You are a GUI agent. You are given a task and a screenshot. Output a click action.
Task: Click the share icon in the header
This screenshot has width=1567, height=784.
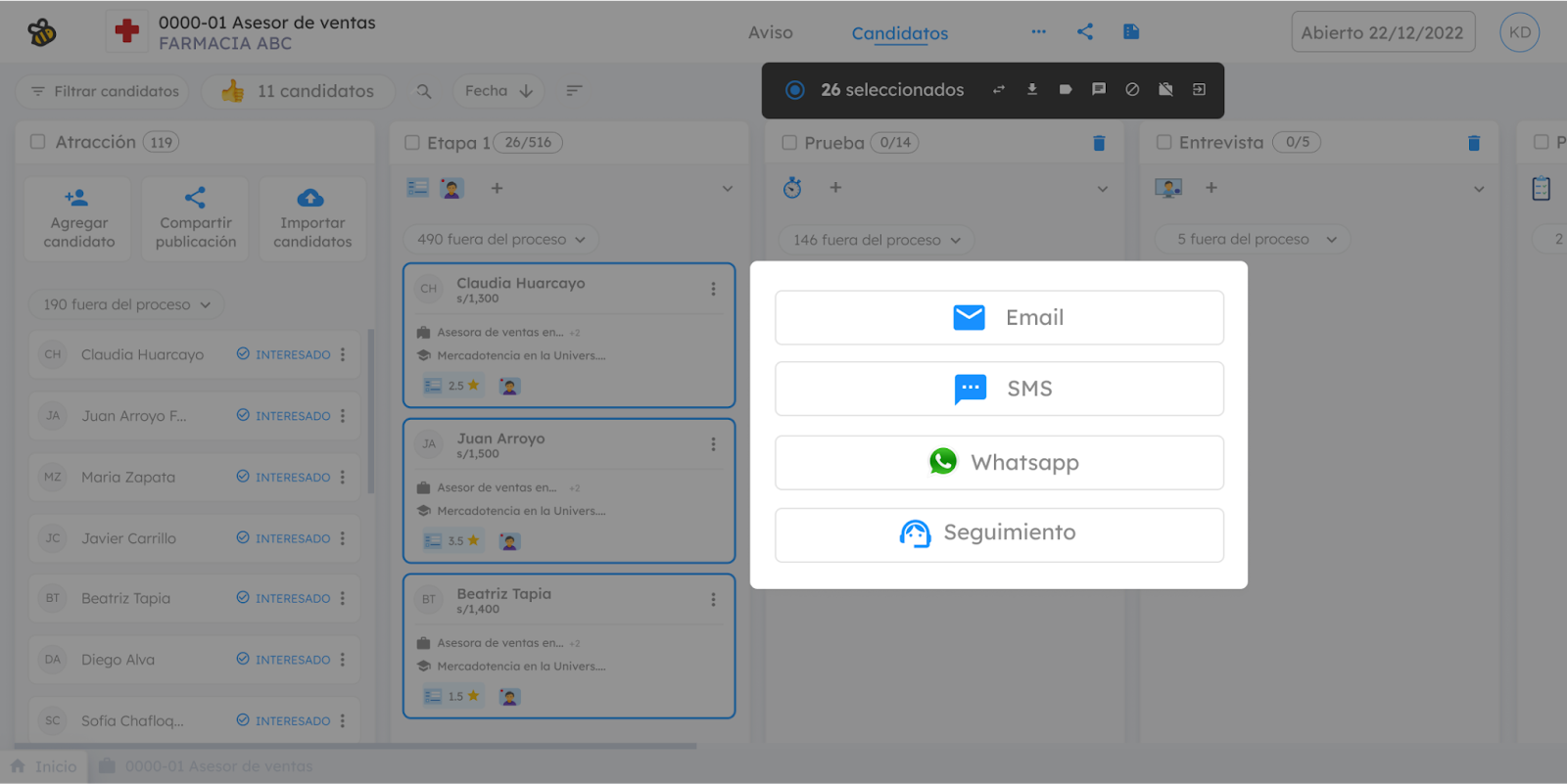click(x=1085, y=31)
